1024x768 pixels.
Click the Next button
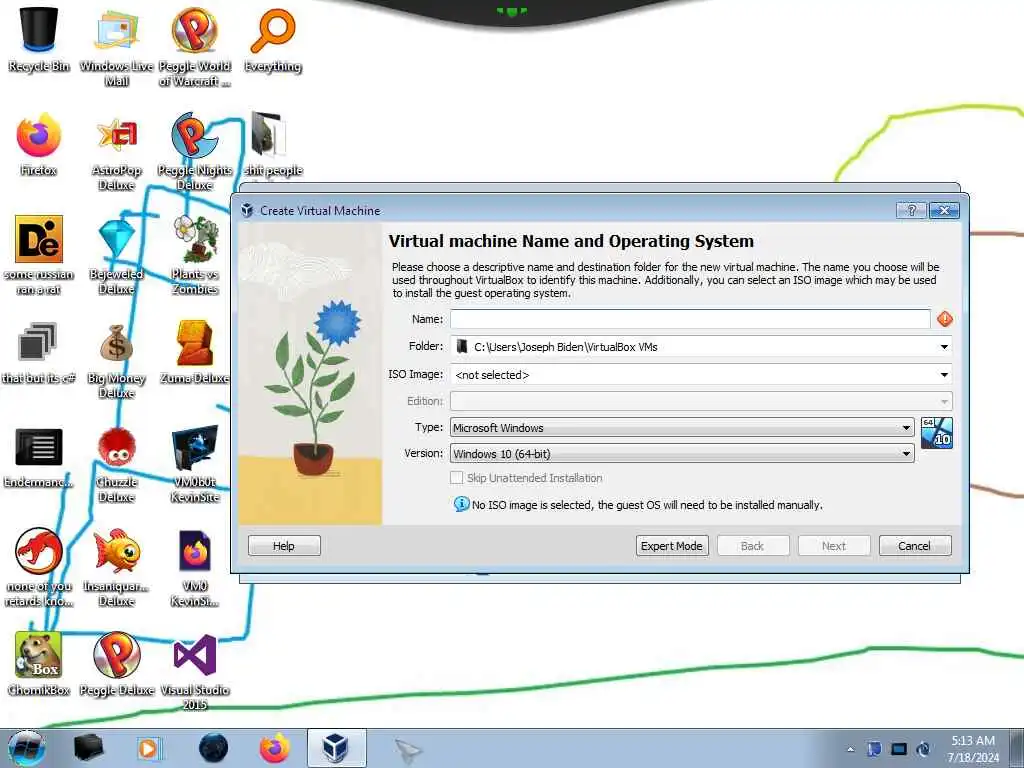click(833, 546)
